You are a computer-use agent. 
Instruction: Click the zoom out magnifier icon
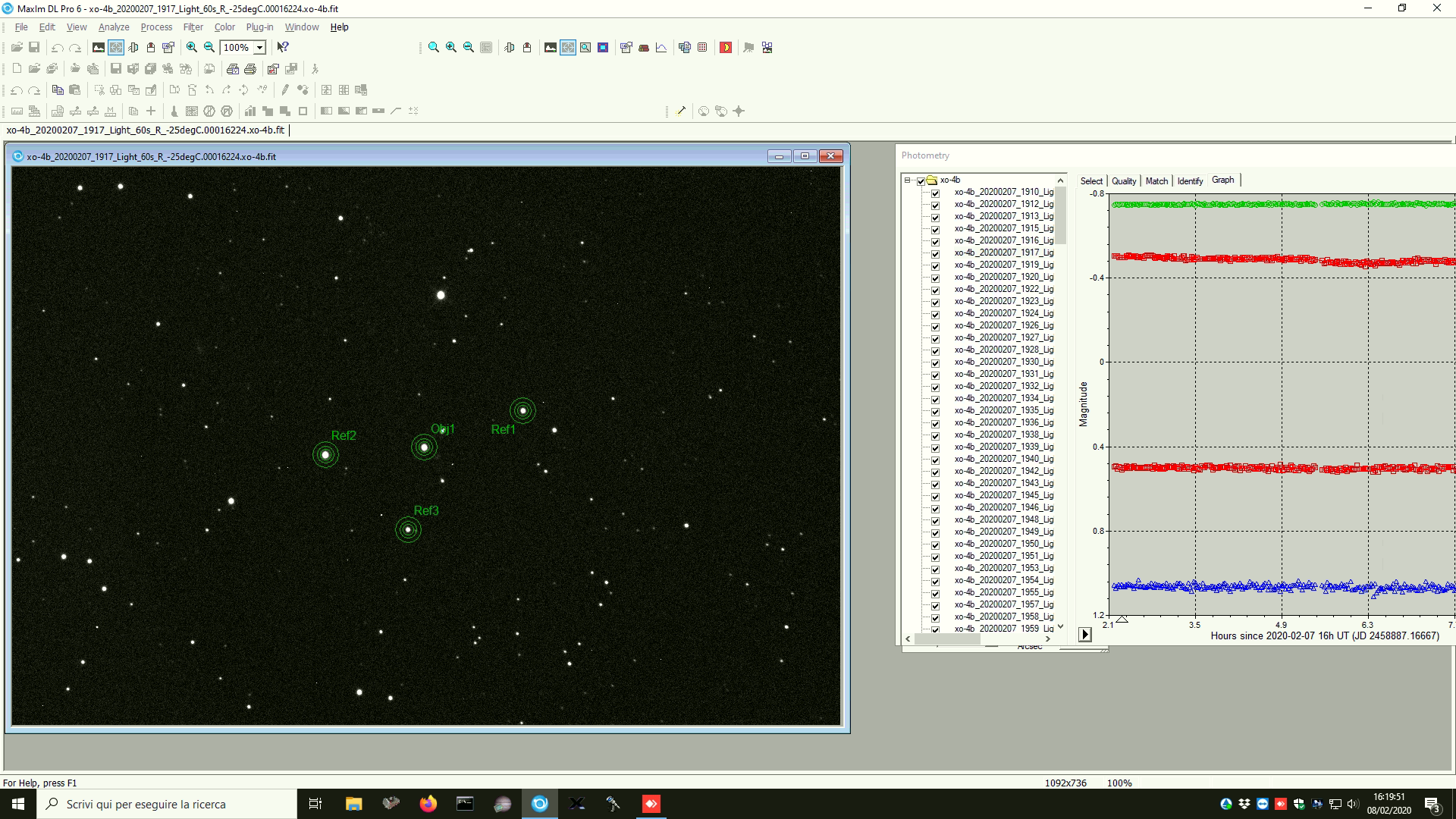tap(209, 47)
